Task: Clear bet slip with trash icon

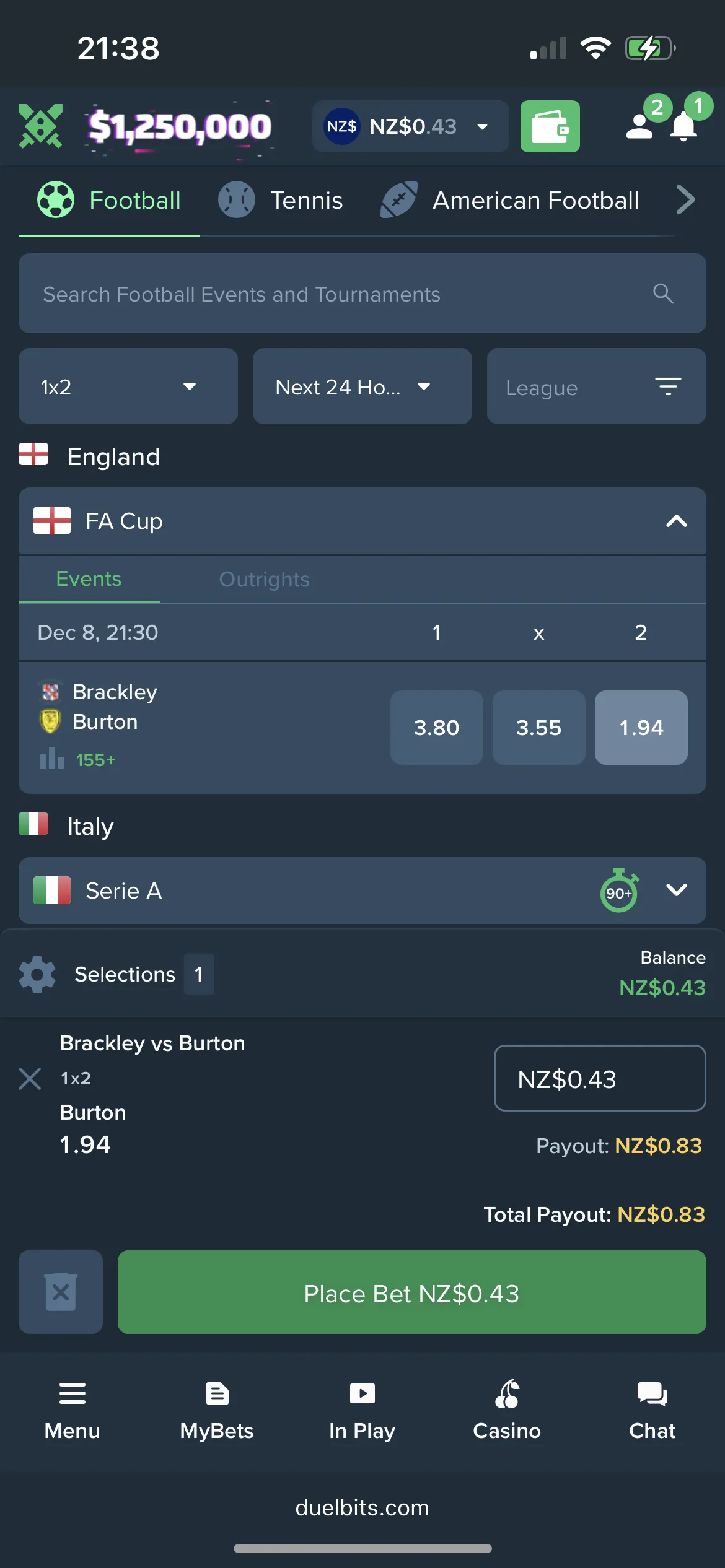Action: click(61, 1292)
